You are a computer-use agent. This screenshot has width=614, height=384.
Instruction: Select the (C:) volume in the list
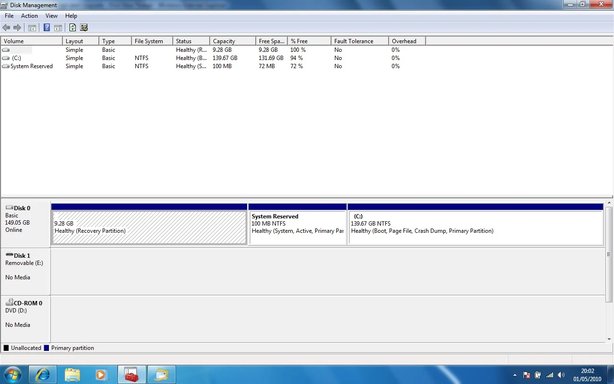(x=16, y=58)
